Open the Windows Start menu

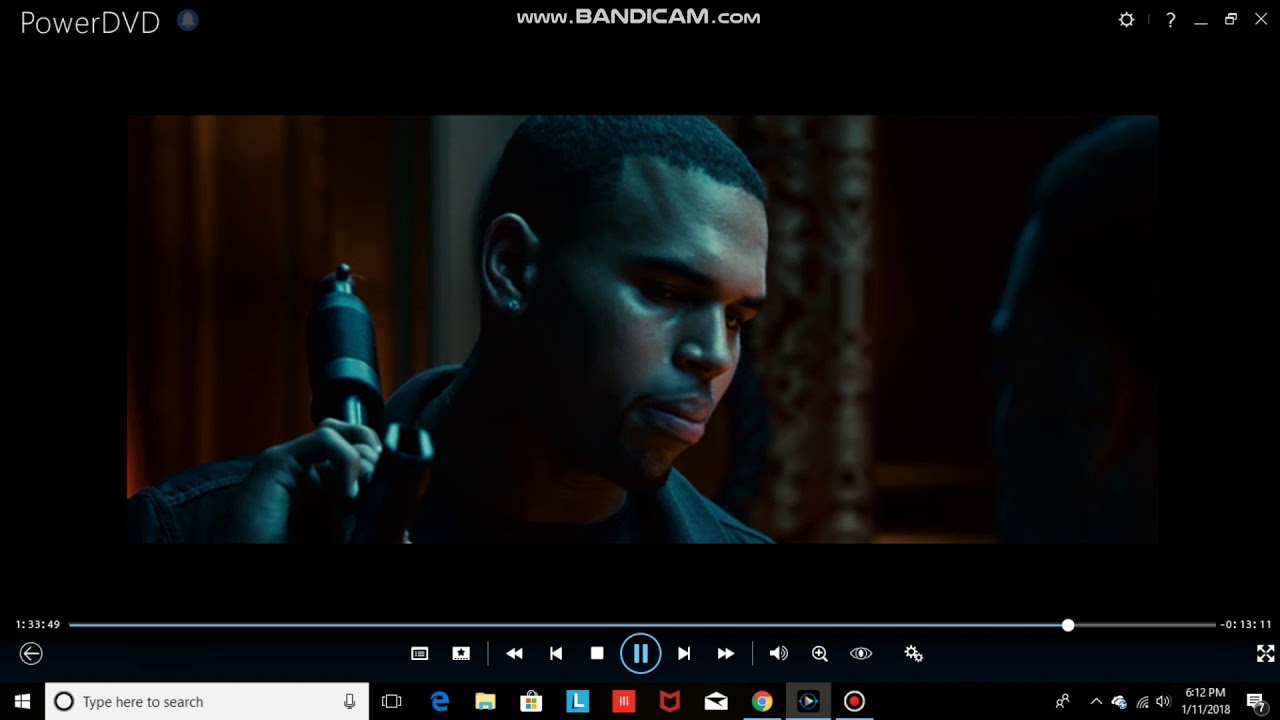(x=22, y=701)
